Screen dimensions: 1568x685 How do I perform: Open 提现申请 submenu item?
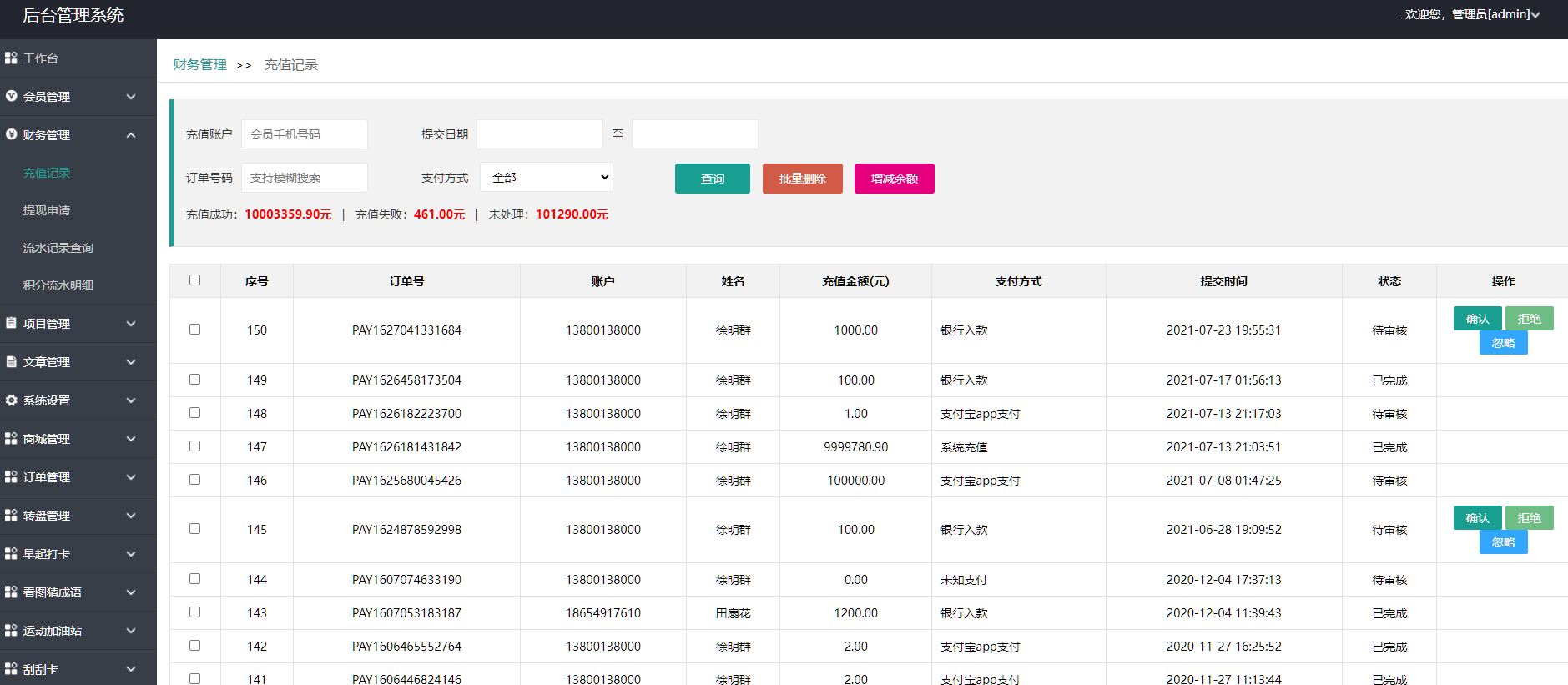(x=47, y=210)
